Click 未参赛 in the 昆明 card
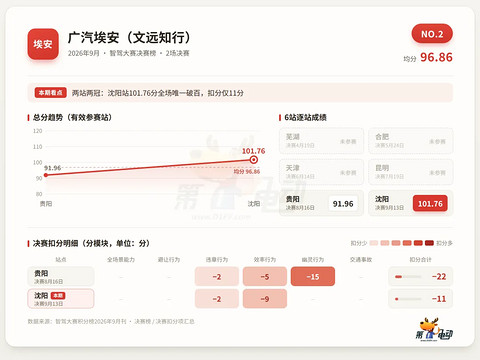This screenshot has width=480, height=360. click(437, 173)
